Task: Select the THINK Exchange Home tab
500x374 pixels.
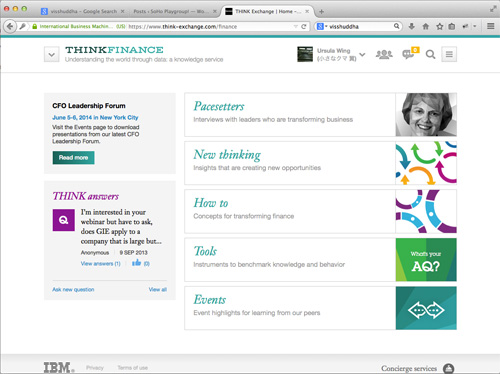Action: 267,11
